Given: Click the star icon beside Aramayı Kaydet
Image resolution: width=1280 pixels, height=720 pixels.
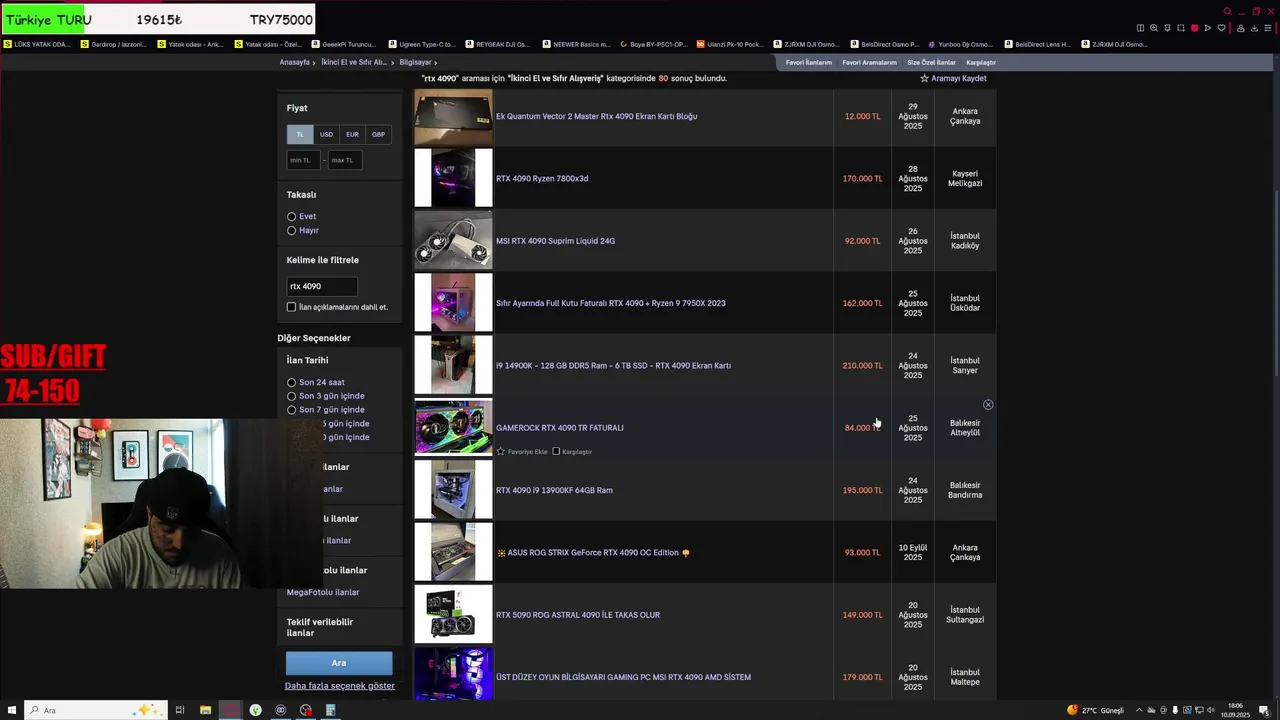Looking at the screenshot, I should click(924, 78).
